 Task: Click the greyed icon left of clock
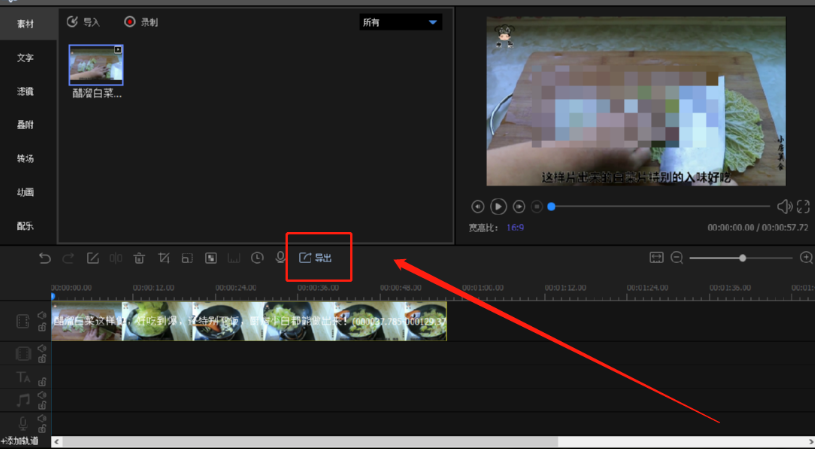pos(234,258)
